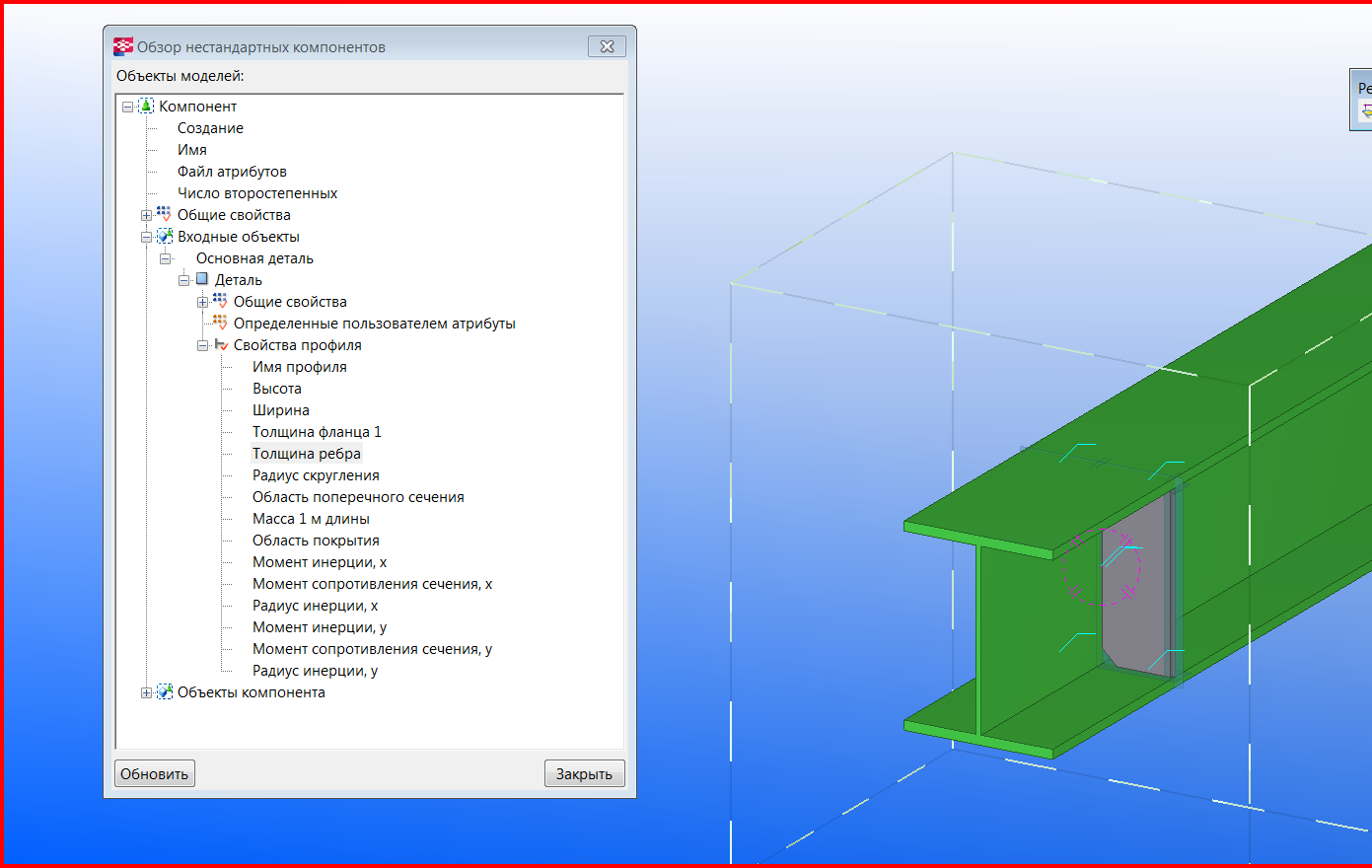Click the blue square Деталь icon
1372x868 pixels.
202,280
